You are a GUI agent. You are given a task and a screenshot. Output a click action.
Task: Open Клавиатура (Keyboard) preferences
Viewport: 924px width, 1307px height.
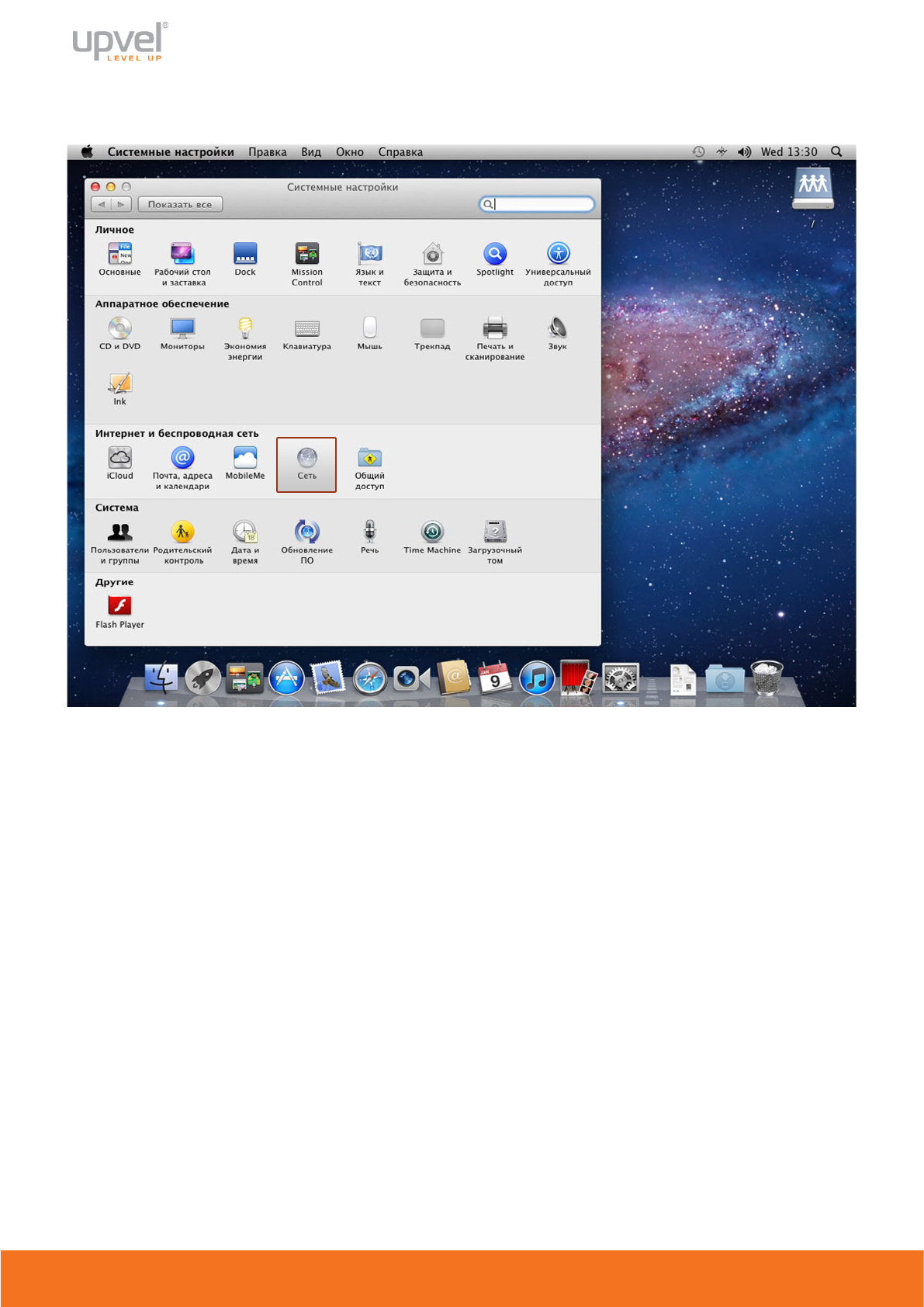click(x=307, y=329)
